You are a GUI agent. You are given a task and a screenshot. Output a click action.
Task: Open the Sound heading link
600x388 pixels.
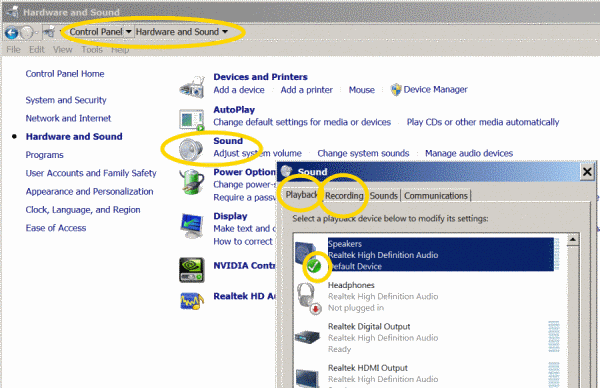coord(228,141)
